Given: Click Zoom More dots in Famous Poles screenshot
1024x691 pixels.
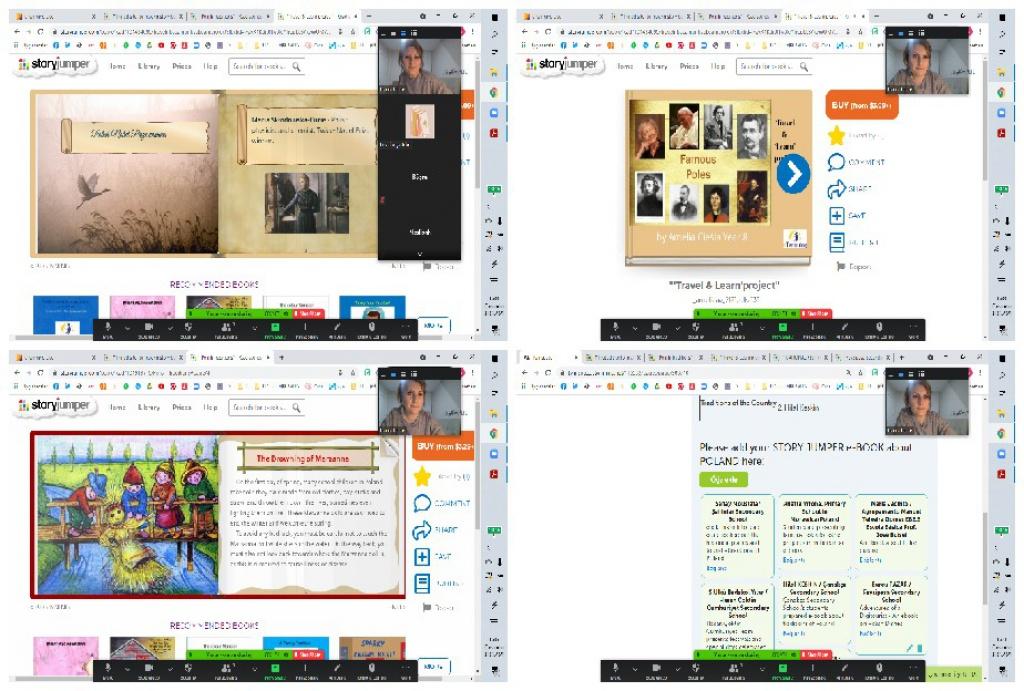Looking at the screenshot, I should [x=914, y=327].
